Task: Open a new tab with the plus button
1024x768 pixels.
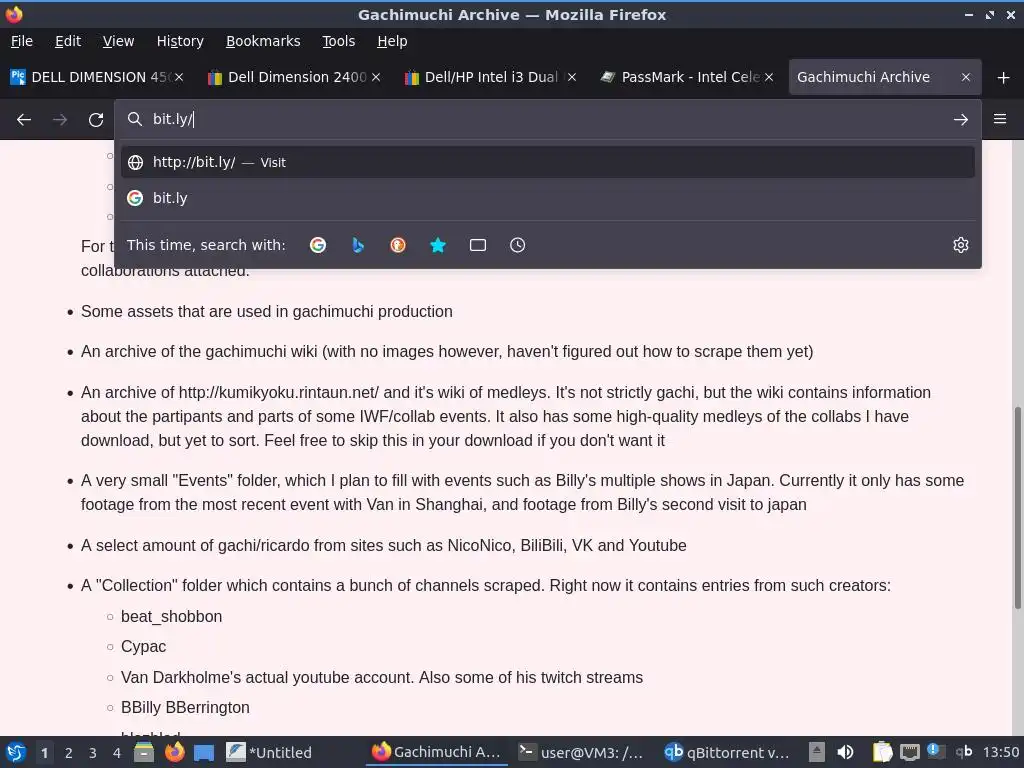Action: pos(1004,78)
